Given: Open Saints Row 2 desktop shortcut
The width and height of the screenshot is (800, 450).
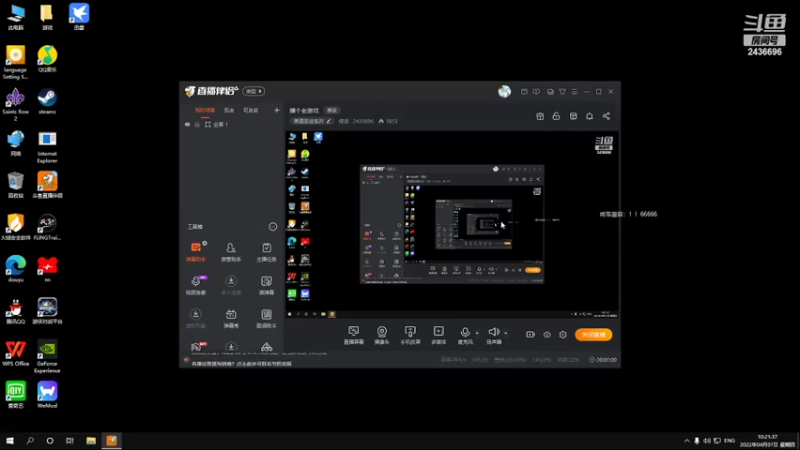Looking at the screenshot, I should click(x=15, y=104).
